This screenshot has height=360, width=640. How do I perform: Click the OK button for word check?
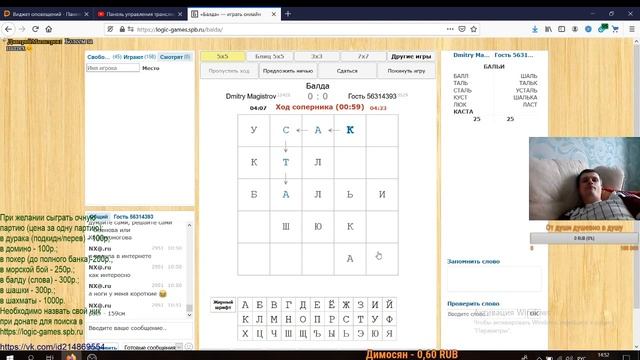(x=534, y=314)
